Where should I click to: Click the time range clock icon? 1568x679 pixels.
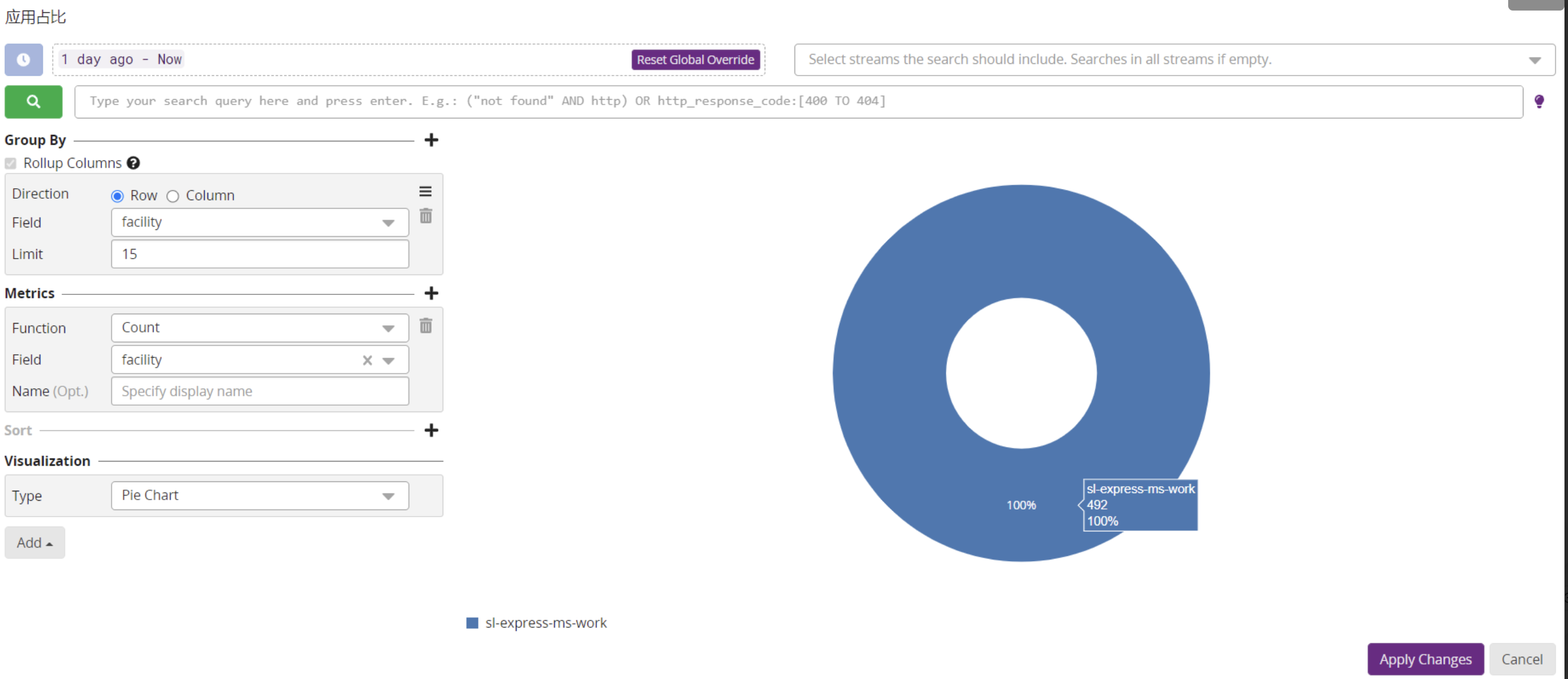[x=23, y=60]
